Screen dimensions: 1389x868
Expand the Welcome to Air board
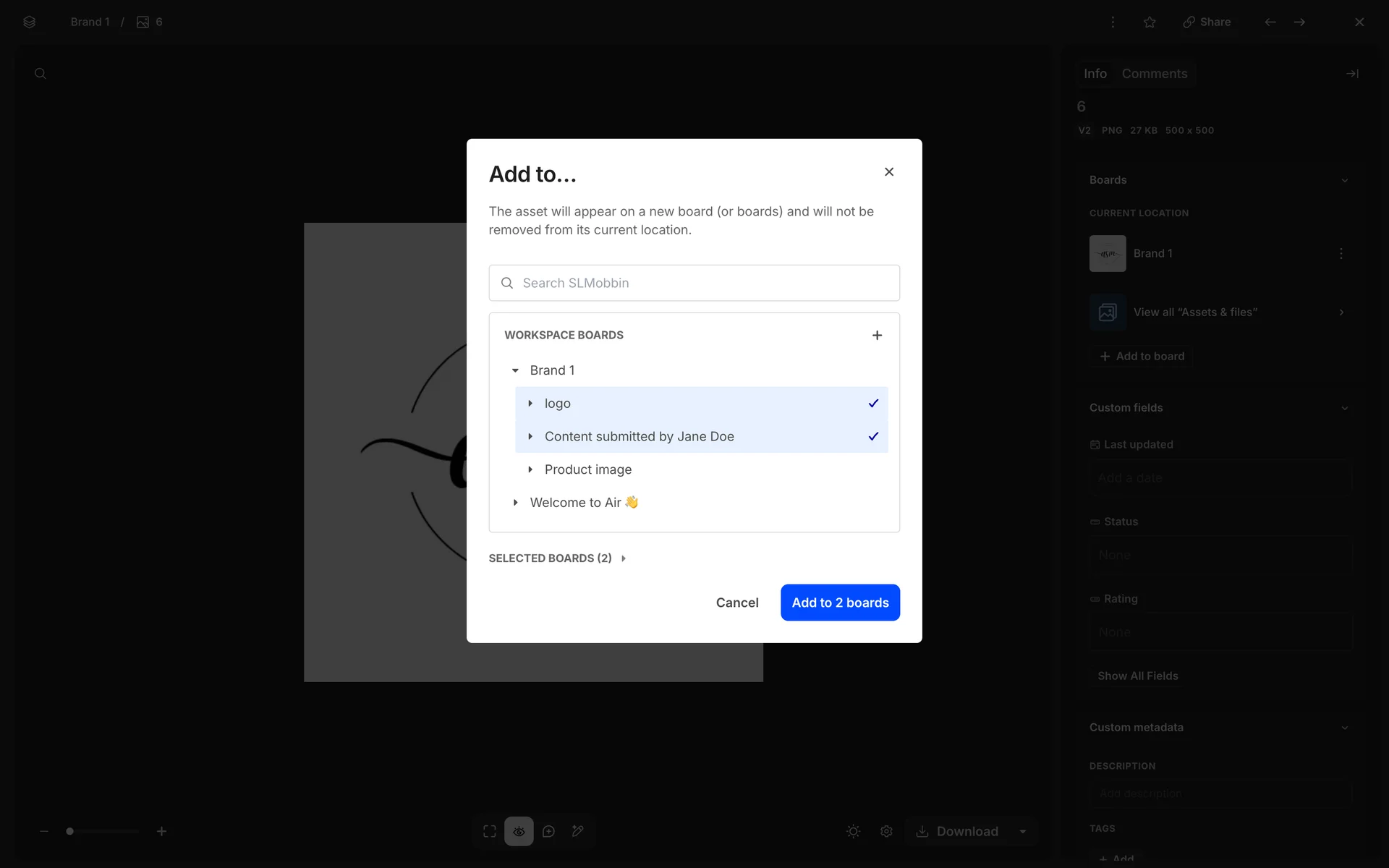click(515, 503)
